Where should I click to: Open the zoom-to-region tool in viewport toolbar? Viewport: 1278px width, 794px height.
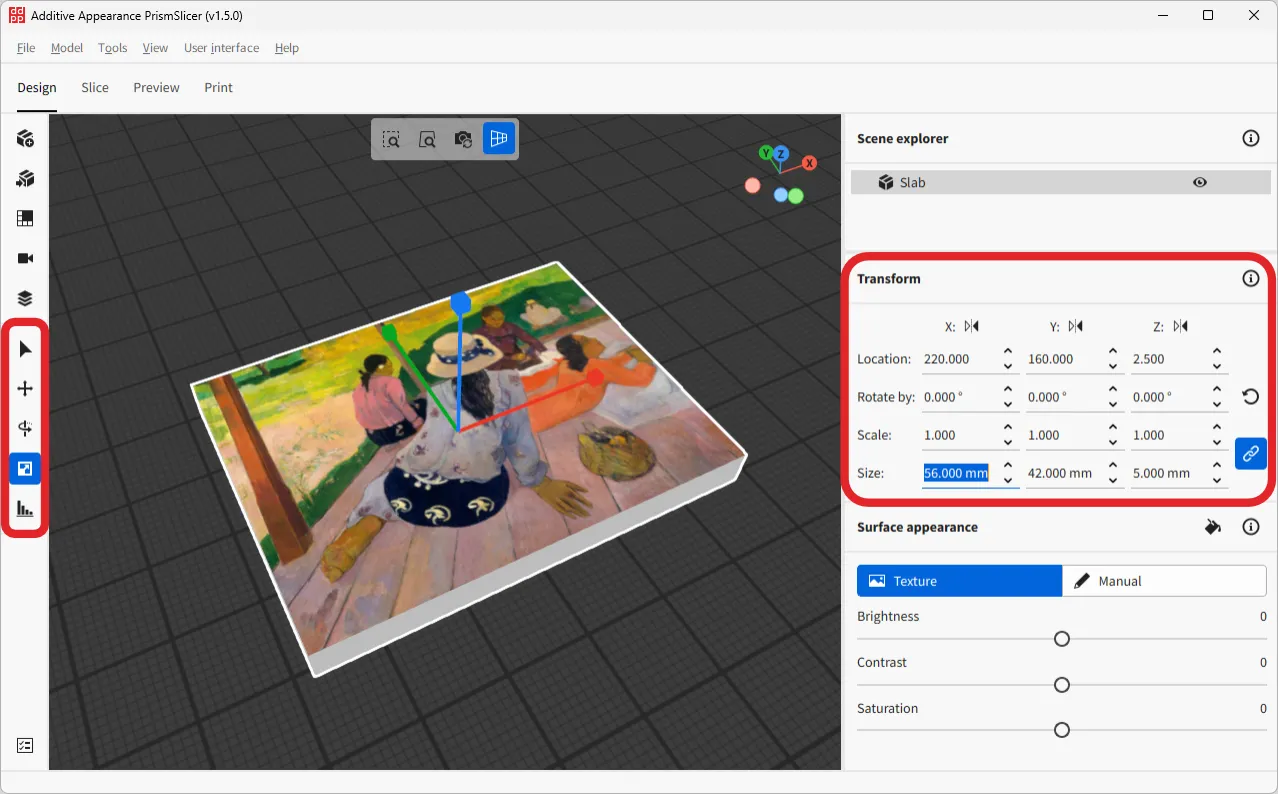[391, 139]
